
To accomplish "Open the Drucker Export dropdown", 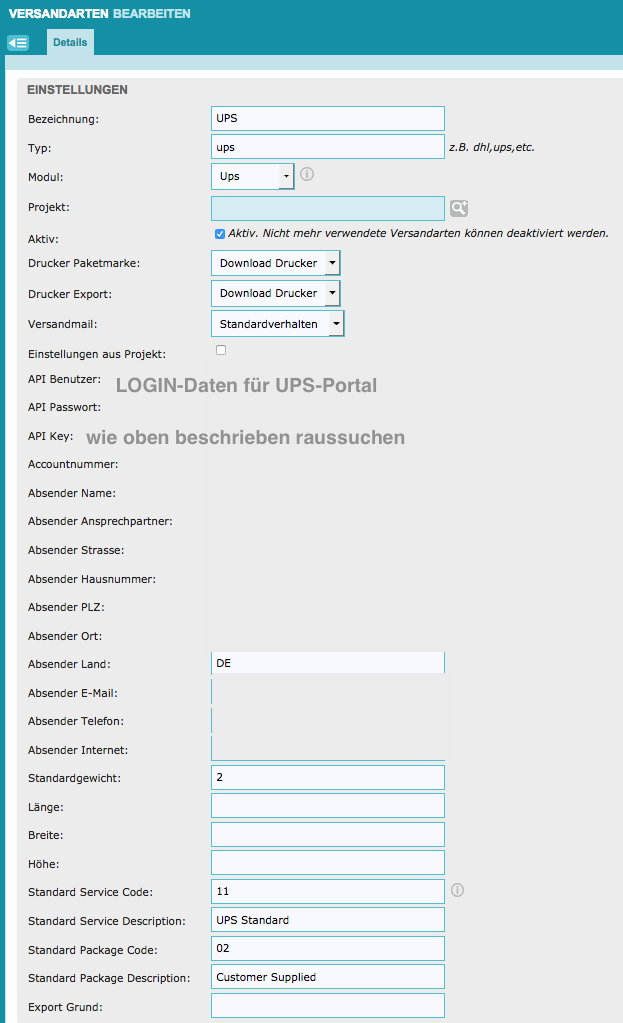I will 276,293.
